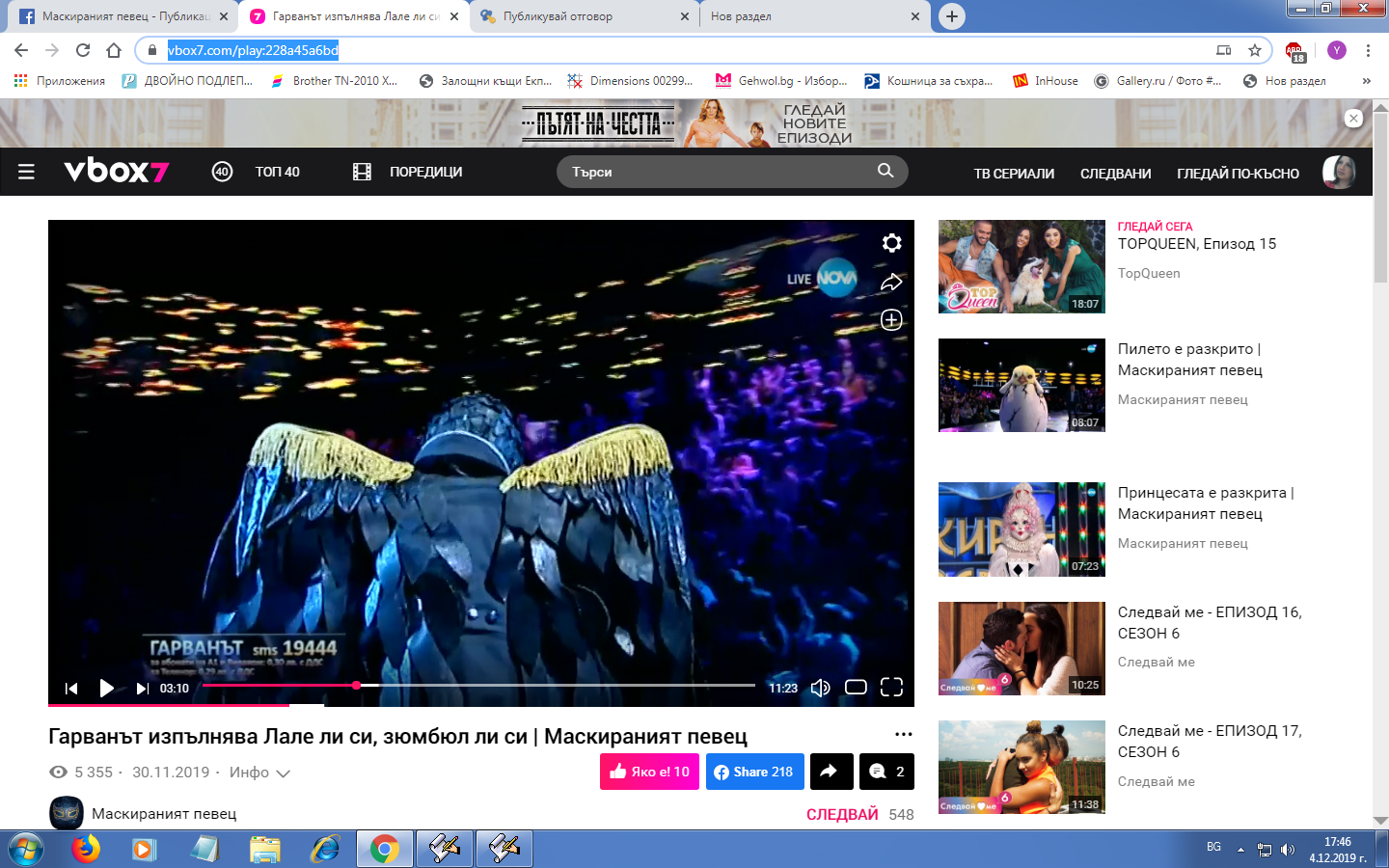The width and height of the screenshot is (1389, 868).
Task: Open the three-dot more options menu
Action: (903, 735)
